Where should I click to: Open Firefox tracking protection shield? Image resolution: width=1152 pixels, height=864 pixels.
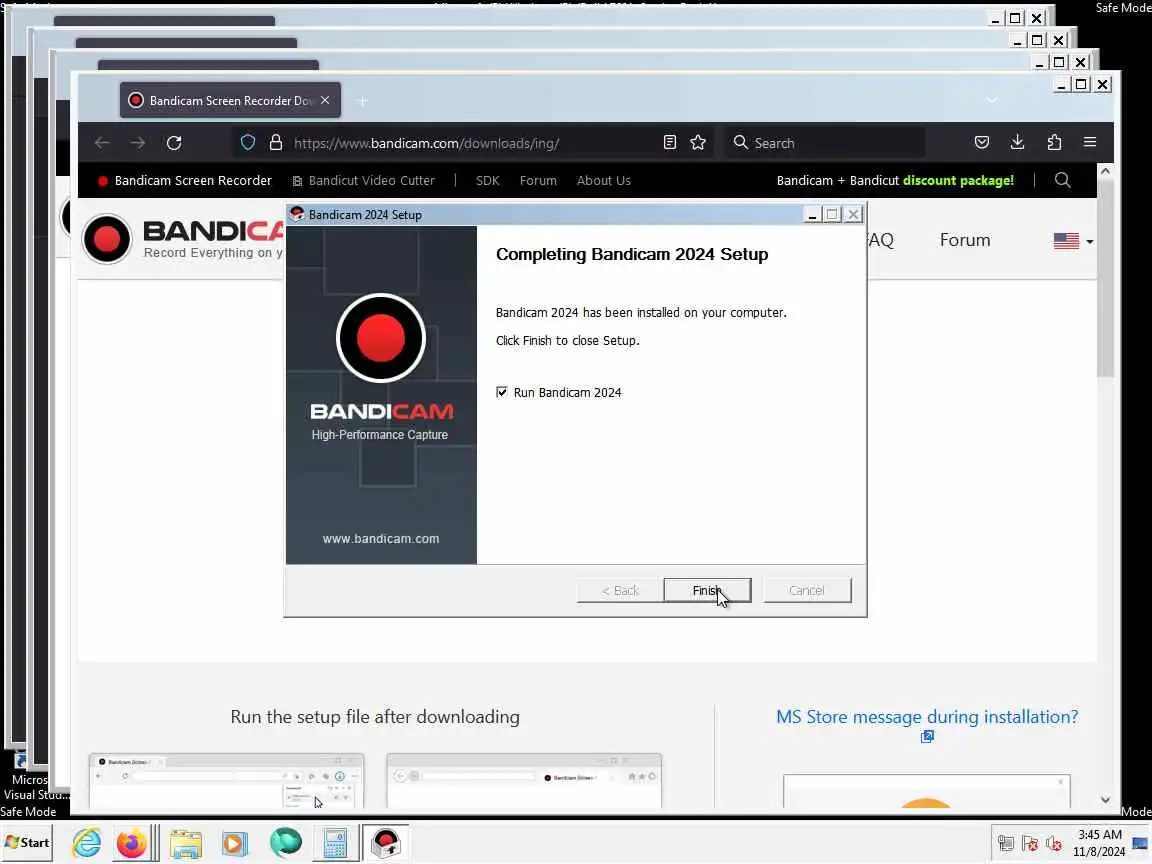click(x=248, y=143)
